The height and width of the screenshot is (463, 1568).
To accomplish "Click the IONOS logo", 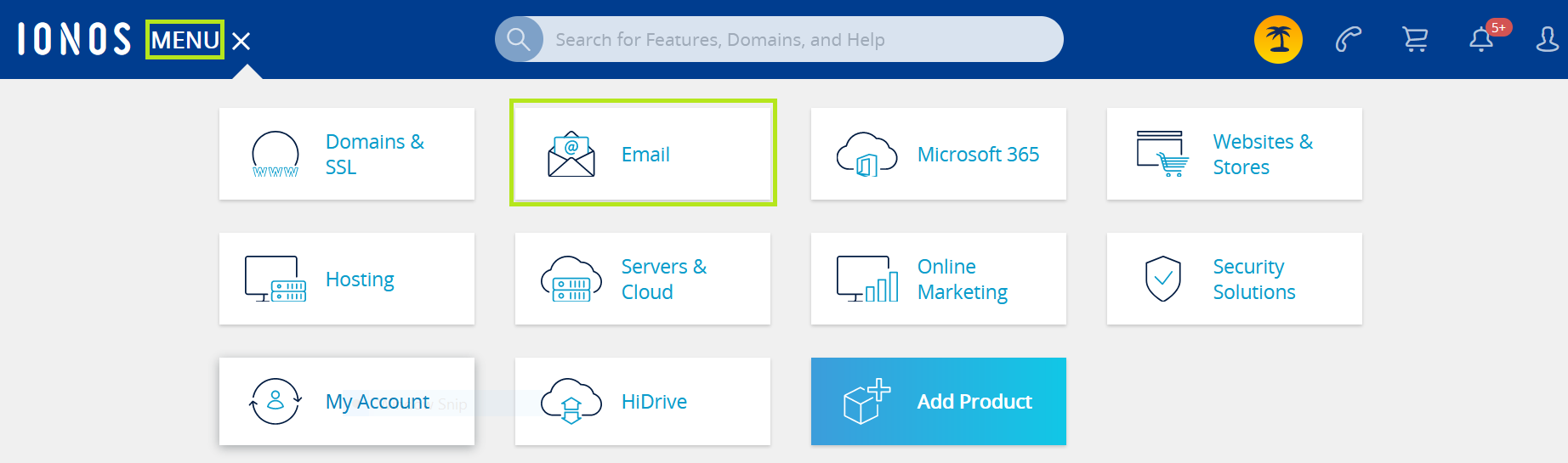I will tap(74, 39).
